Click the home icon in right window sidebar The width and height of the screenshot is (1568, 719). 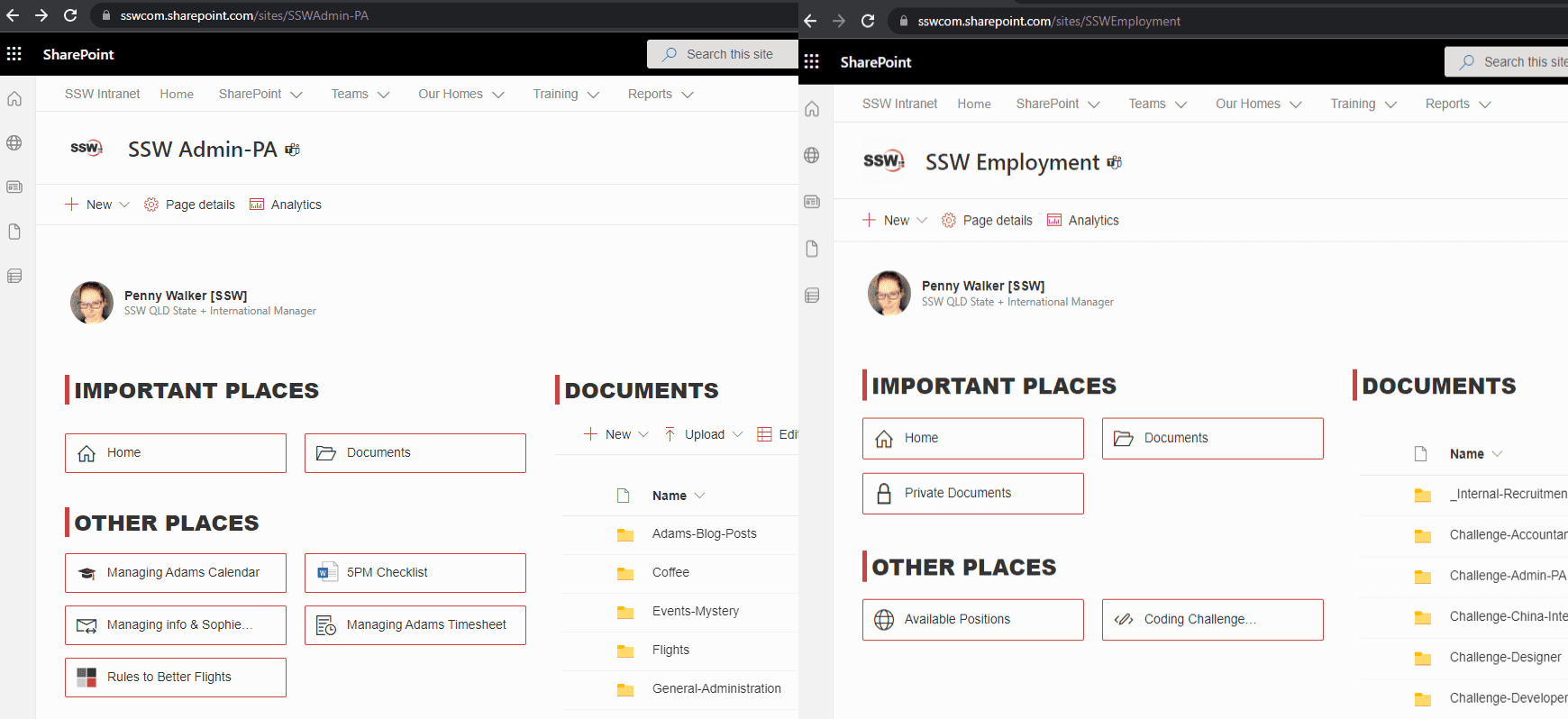click(x=812, y=109)
